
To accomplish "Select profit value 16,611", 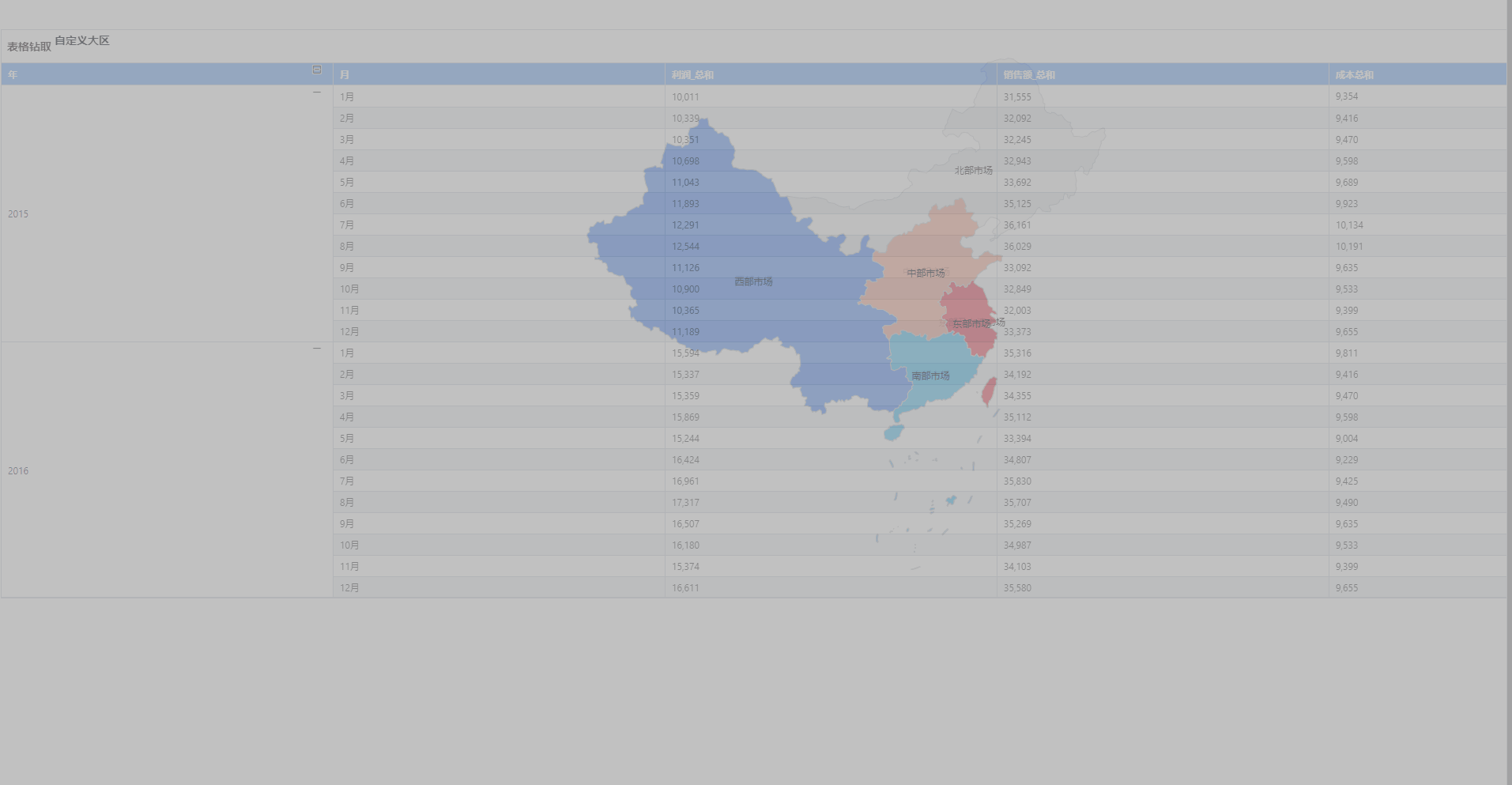I will point(685,588).
